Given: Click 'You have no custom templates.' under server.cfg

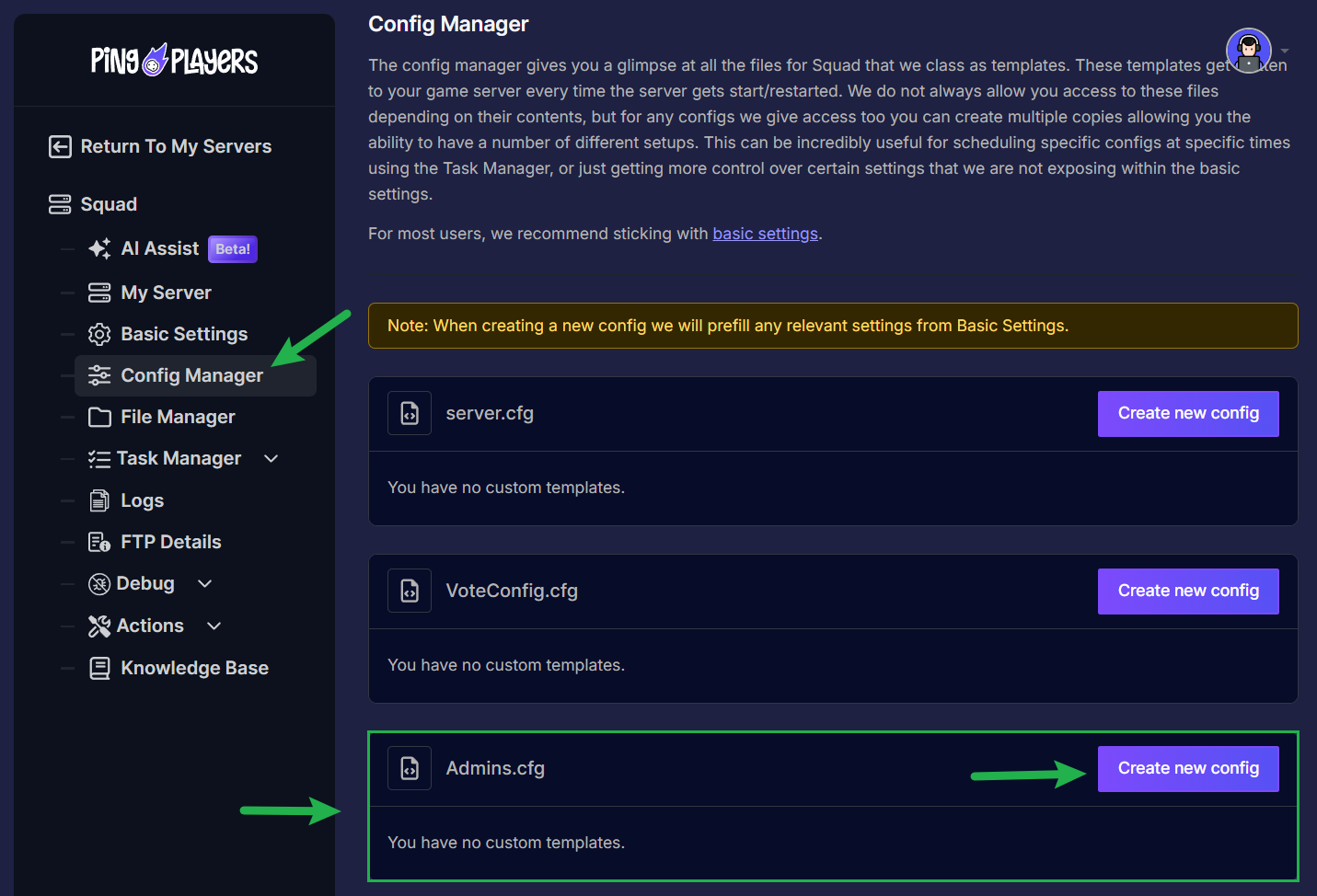Looking at the screenshot, I should coord(506,488).
